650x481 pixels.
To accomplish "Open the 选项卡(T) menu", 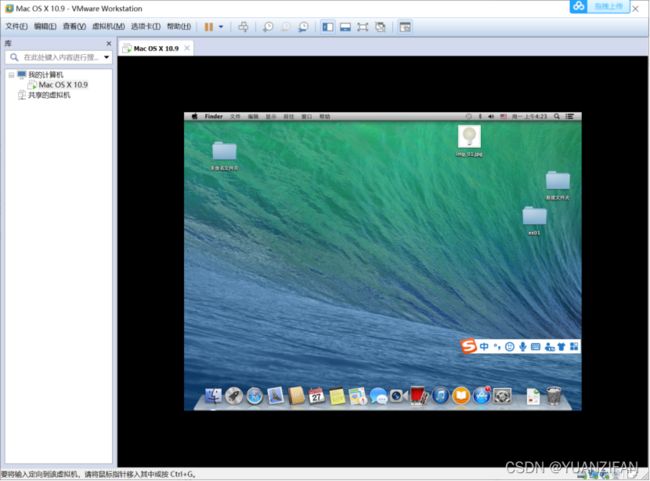I will 146,27.
